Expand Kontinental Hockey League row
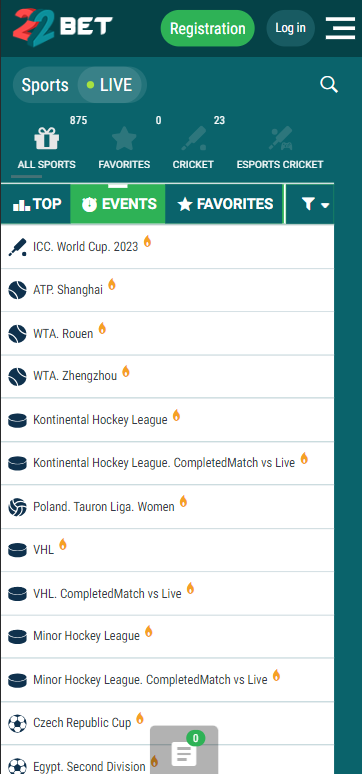This screenshot has height=774, width=362. coord(167,420)
